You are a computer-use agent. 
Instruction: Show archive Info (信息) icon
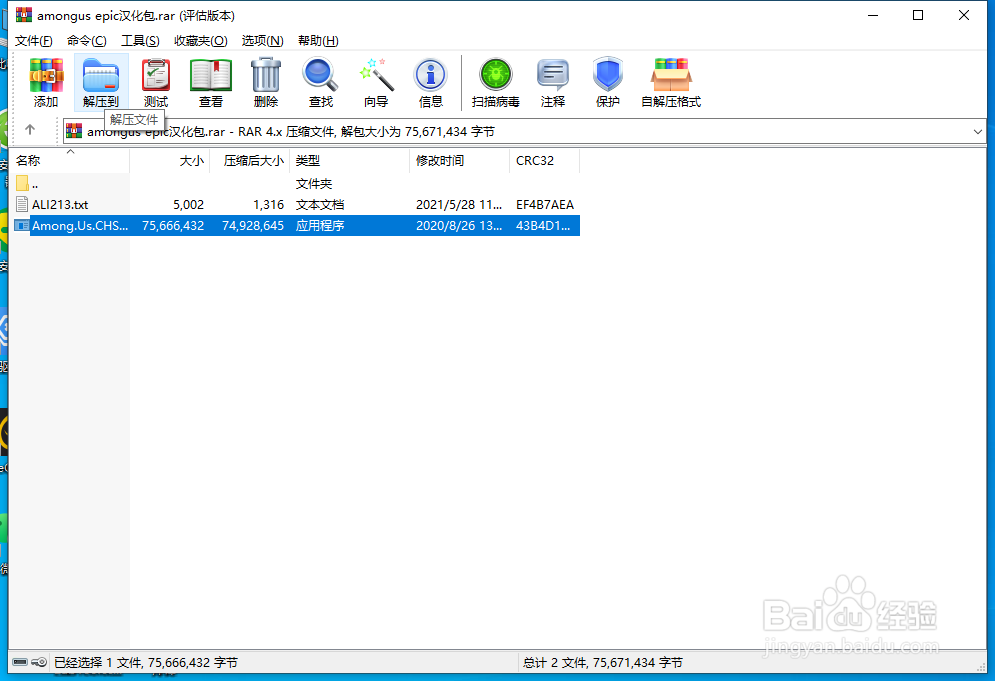coord(430,83)
